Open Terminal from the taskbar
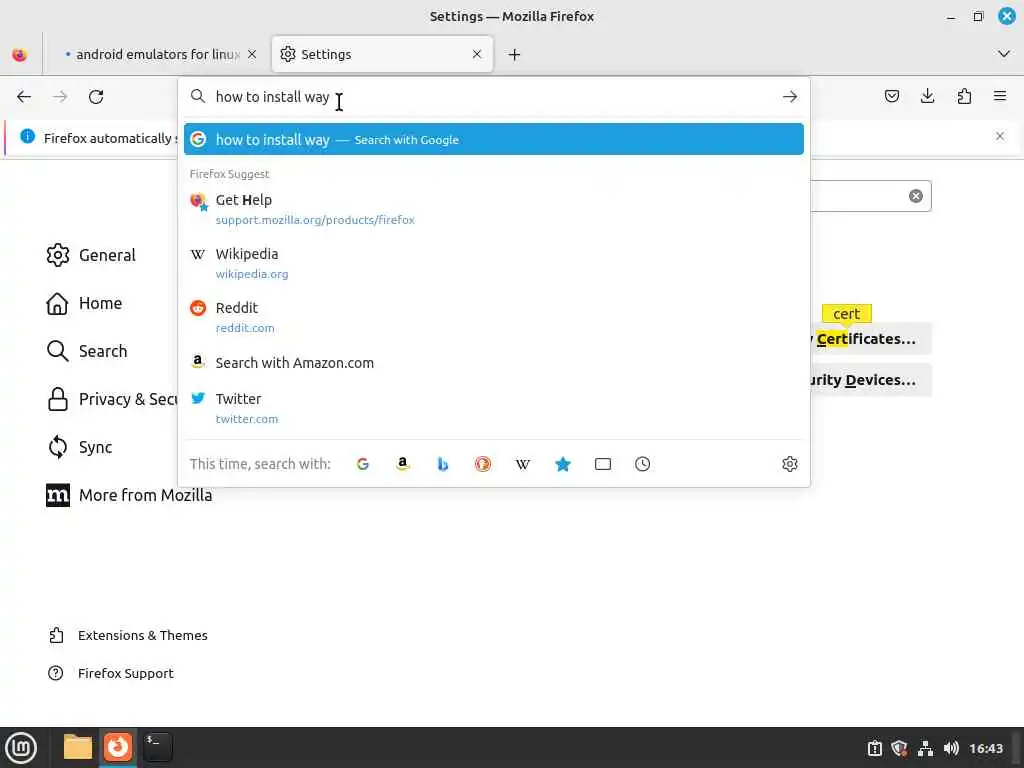The width and height of the screenshot is (1024, 768). (157, 747)
